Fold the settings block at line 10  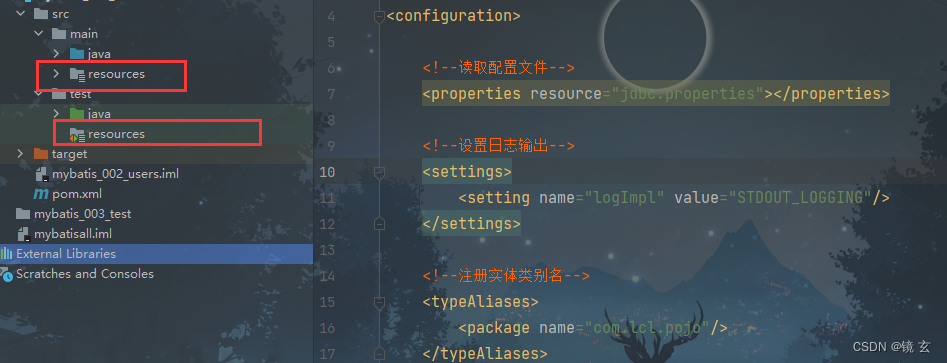[379, 173]
